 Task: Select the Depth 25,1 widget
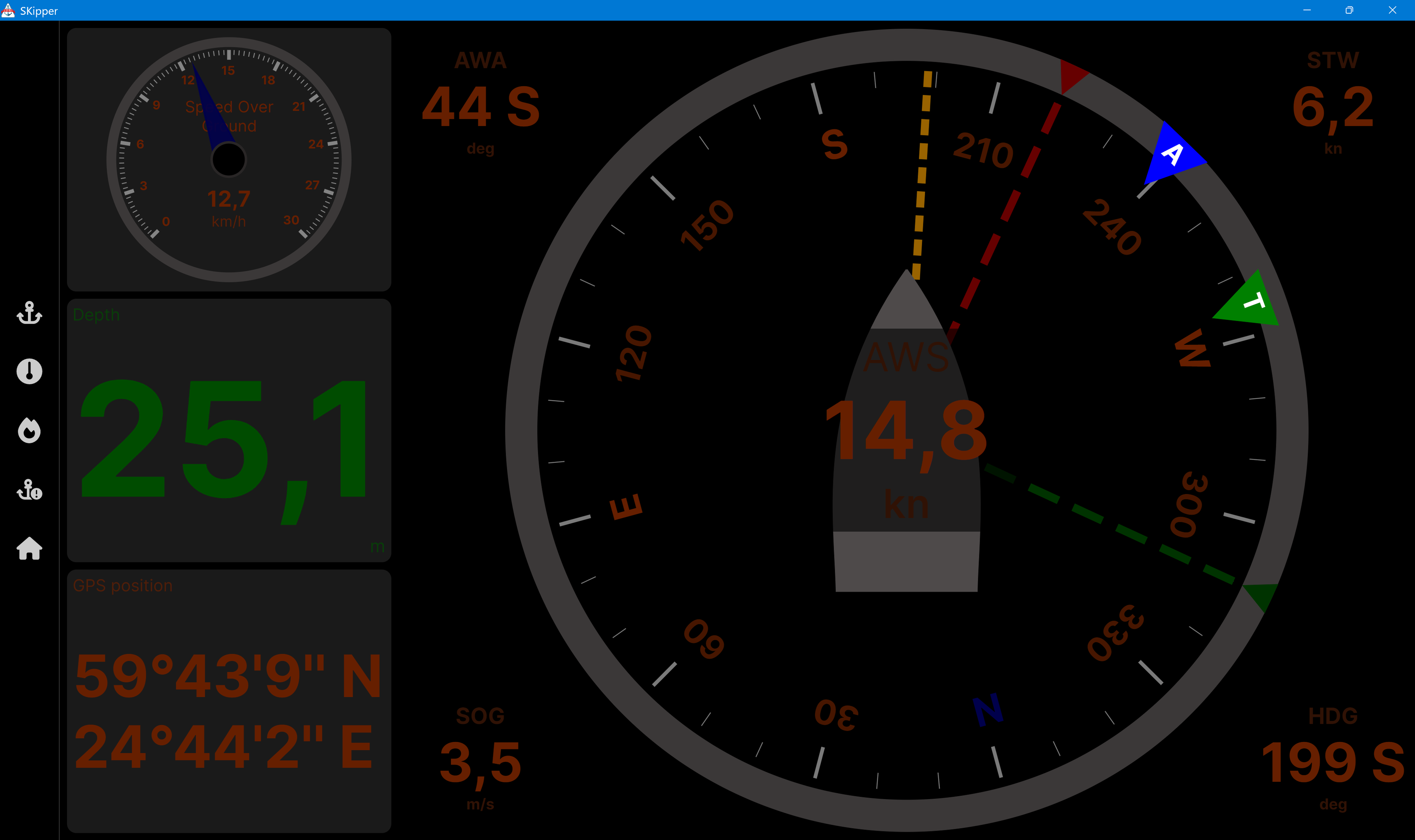point(229,430)
